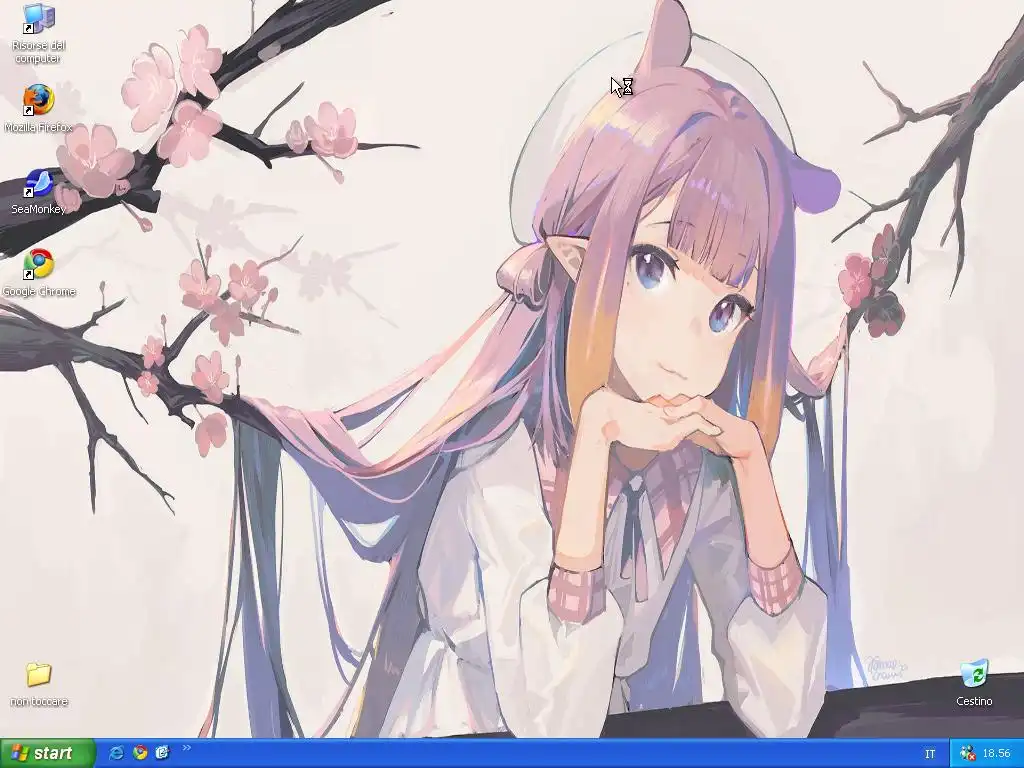Screen dimensions: 1024x768
Task: Launch Internet Explorer from Quick Launch
Action: (118, 753)
